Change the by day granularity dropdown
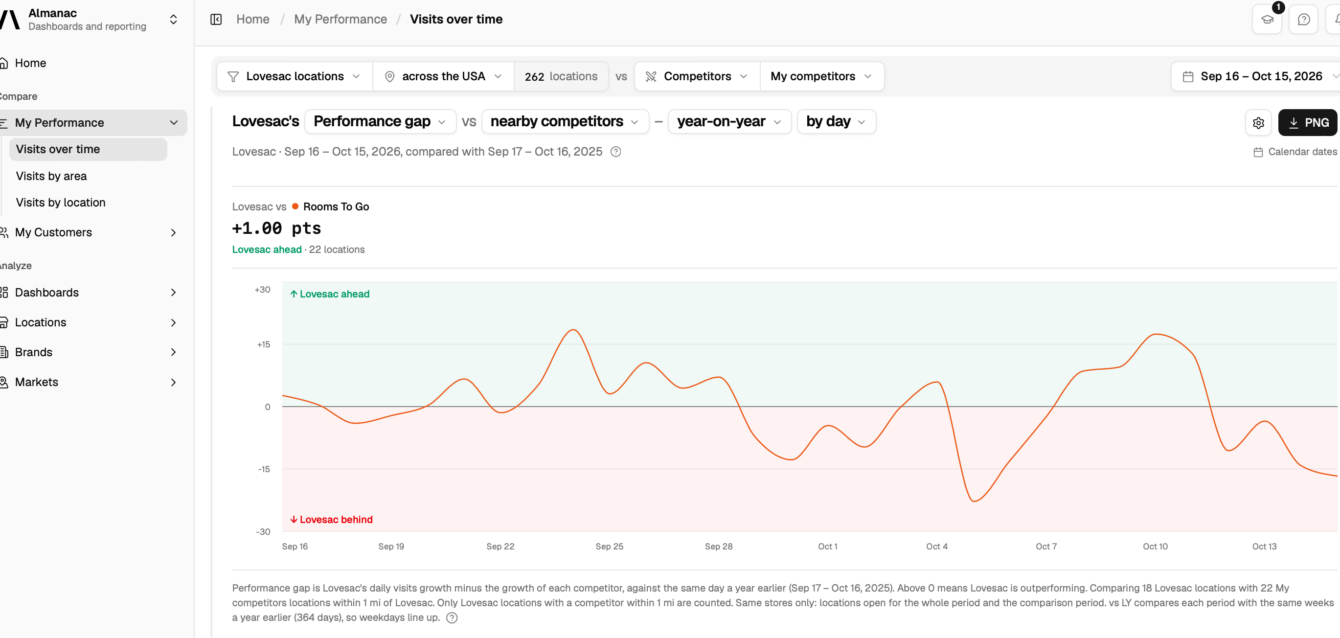The width and height of the screenshot is (1340, 638). click(x=836, y=121)
